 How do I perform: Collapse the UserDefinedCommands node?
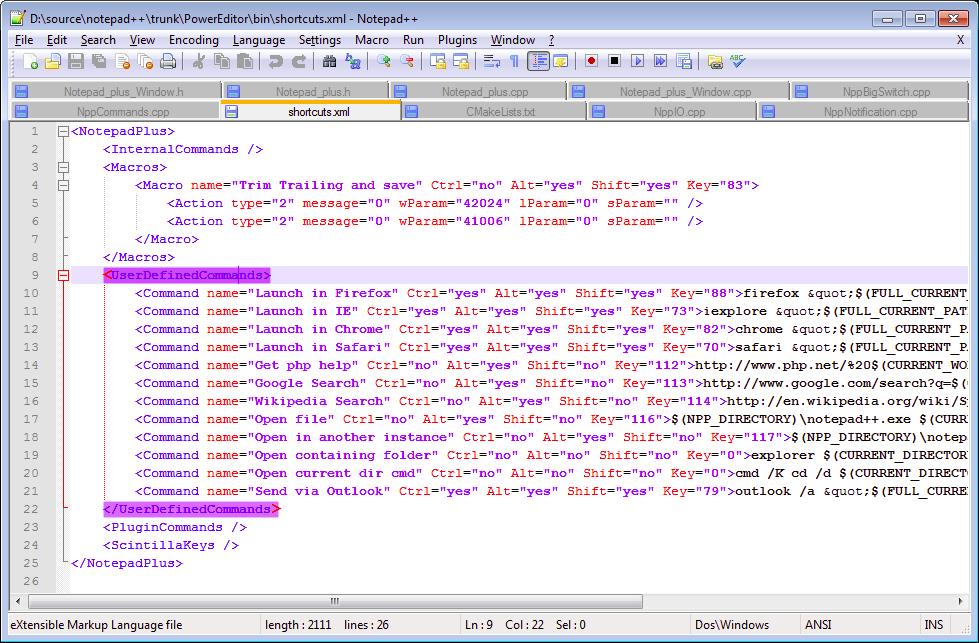click(x=62, y=275)
